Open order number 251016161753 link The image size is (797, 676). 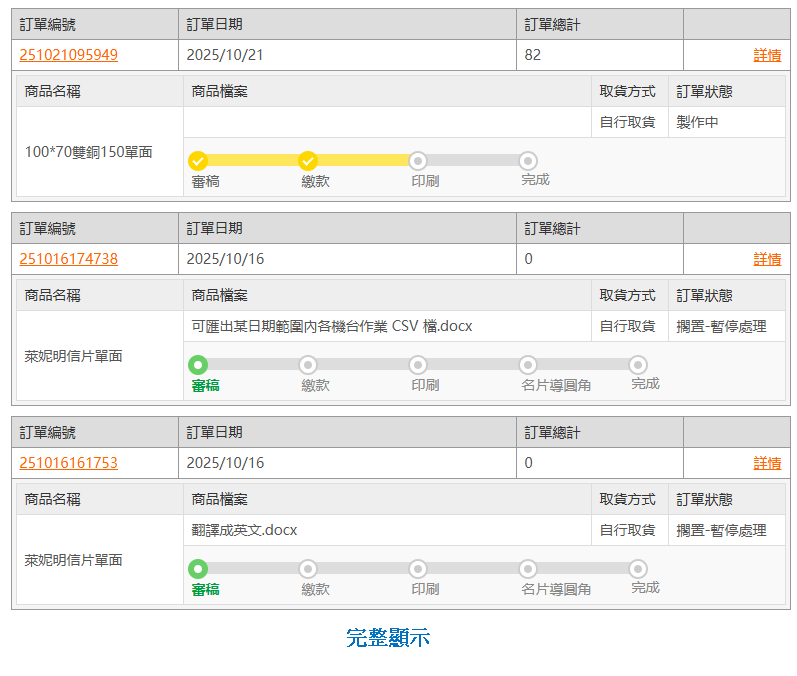(x=68, y=463)
